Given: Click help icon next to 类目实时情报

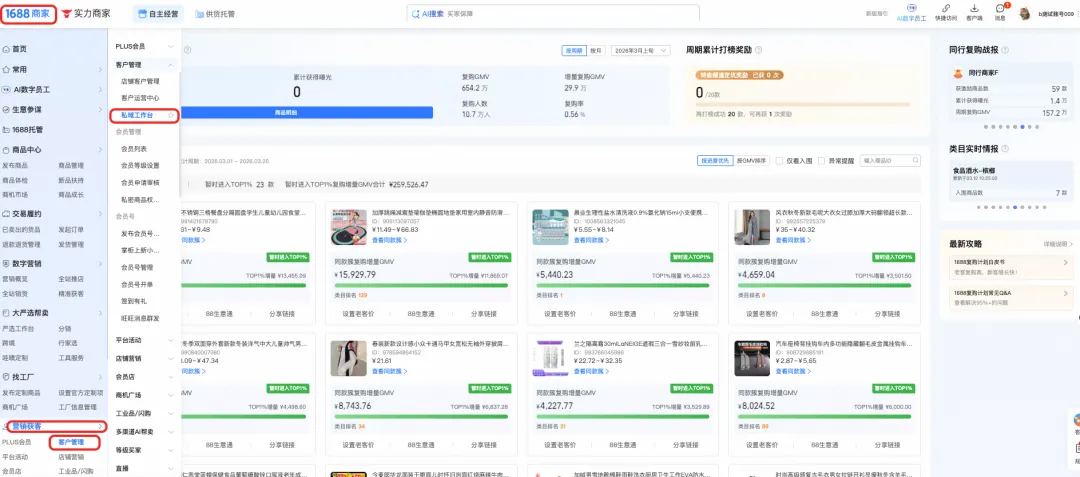Looking at the screenshot, I should 1005,149.
